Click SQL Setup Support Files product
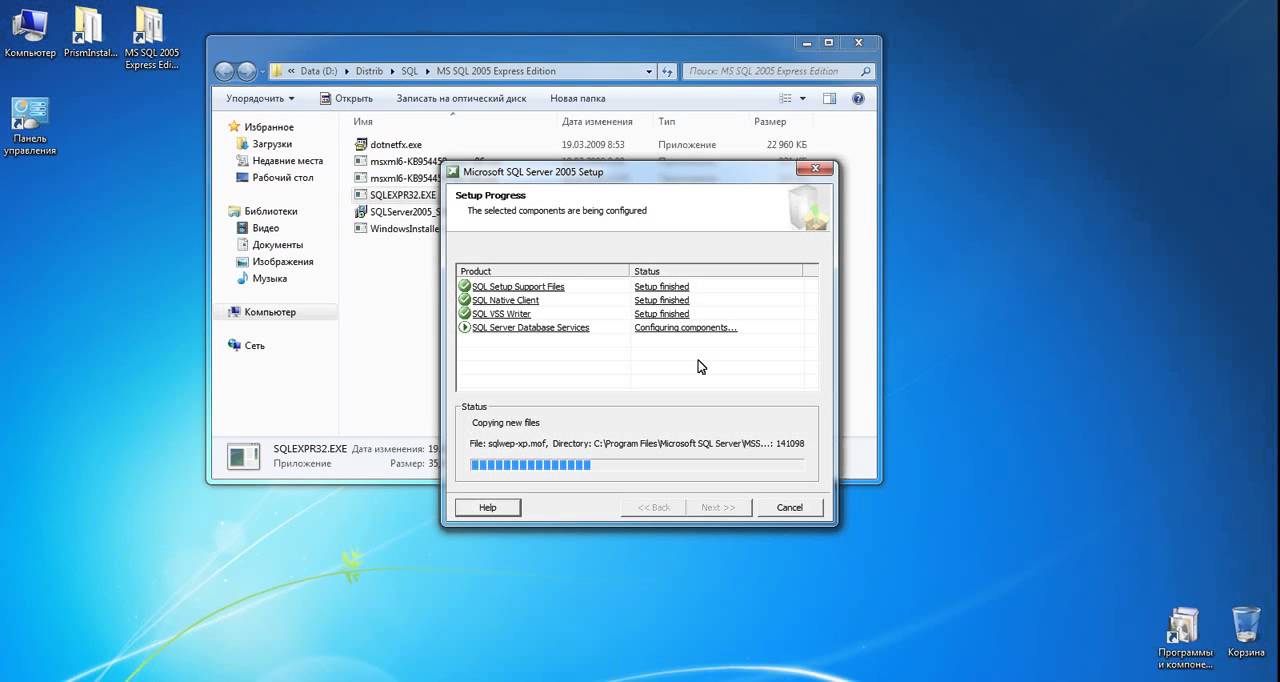1280x682 pixels. coord(518,287)
